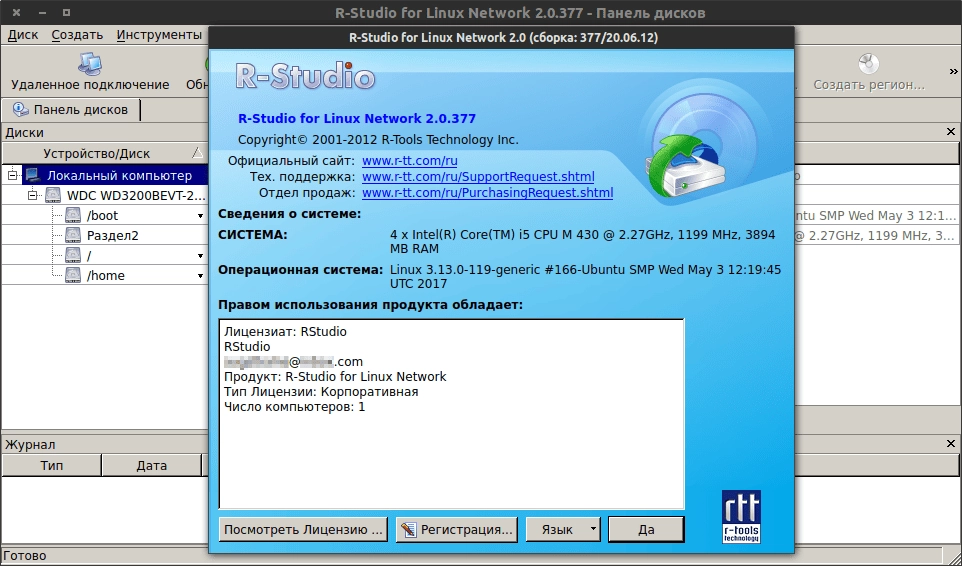The height and width of the screenshot is (566, 962).
Task: Open the / row dropdown arrow
Action: click(200, 256)
